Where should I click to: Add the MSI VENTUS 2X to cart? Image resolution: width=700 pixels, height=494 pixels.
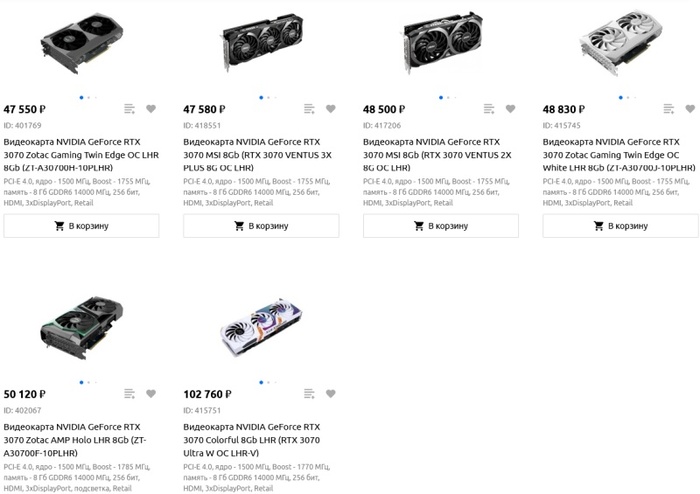pos(441,226)
